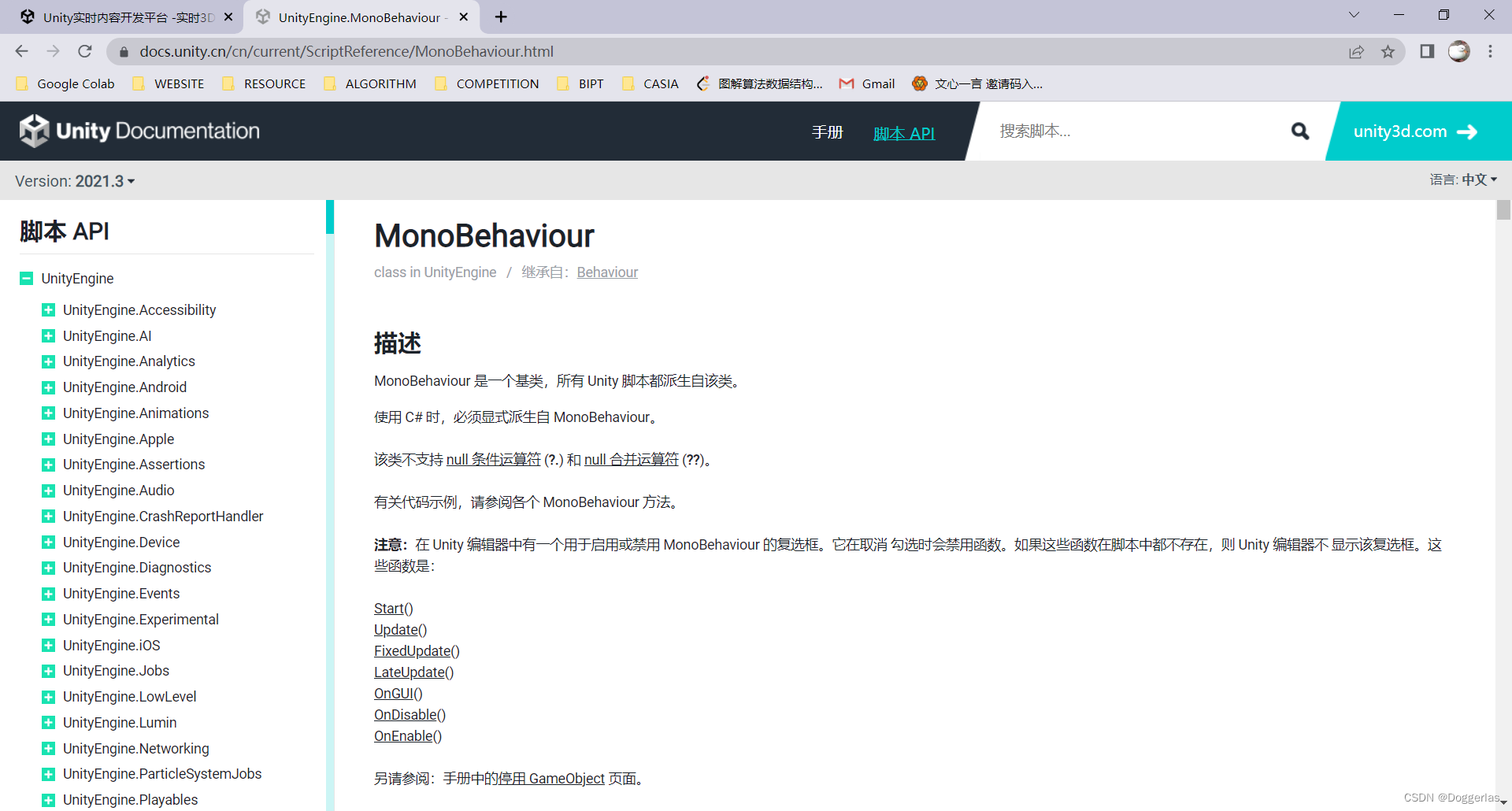Close the Unity实时内容开发平台 tab
The image size is (1512, 811).
click(228, 17)
